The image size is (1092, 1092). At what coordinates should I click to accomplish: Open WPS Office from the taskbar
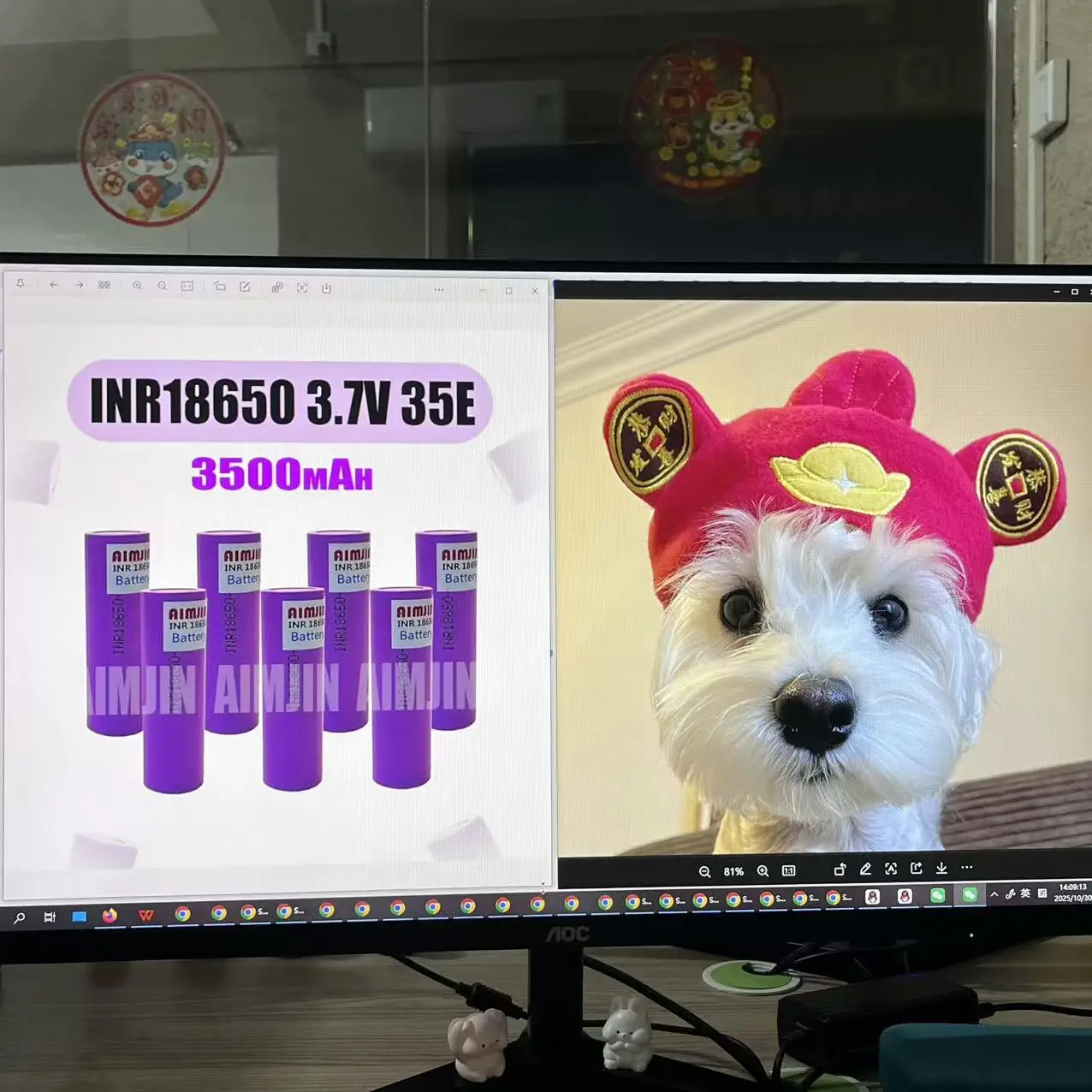[x=146, y=915]
